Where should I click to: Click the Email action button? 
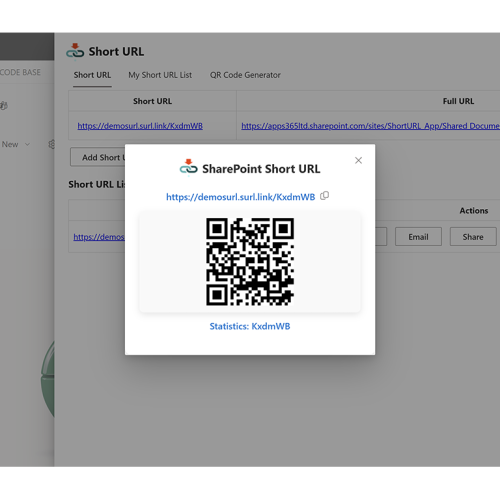point(418,237)
